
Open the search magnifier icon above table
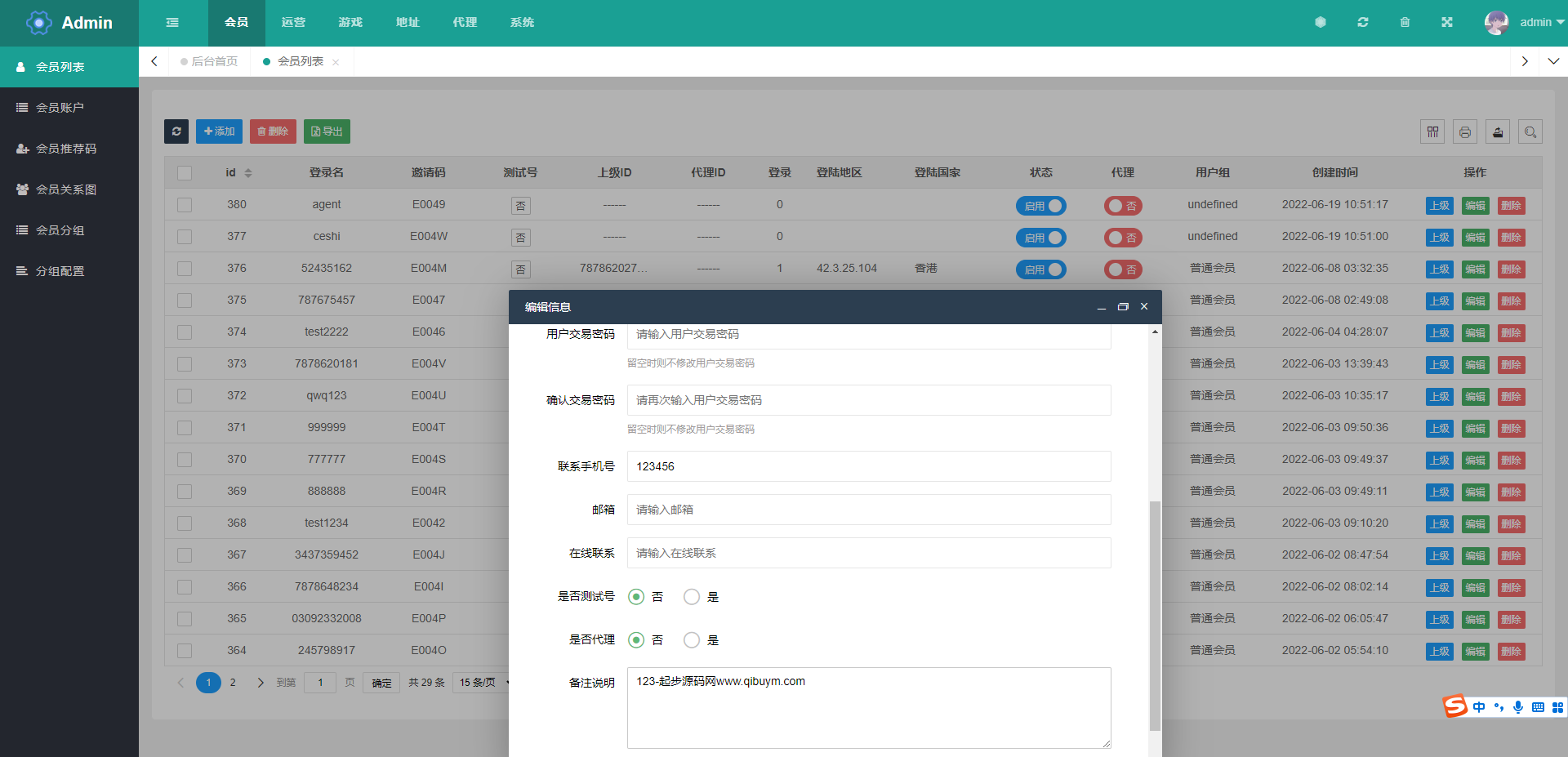pyautogui.click(x=1530, y=131)
